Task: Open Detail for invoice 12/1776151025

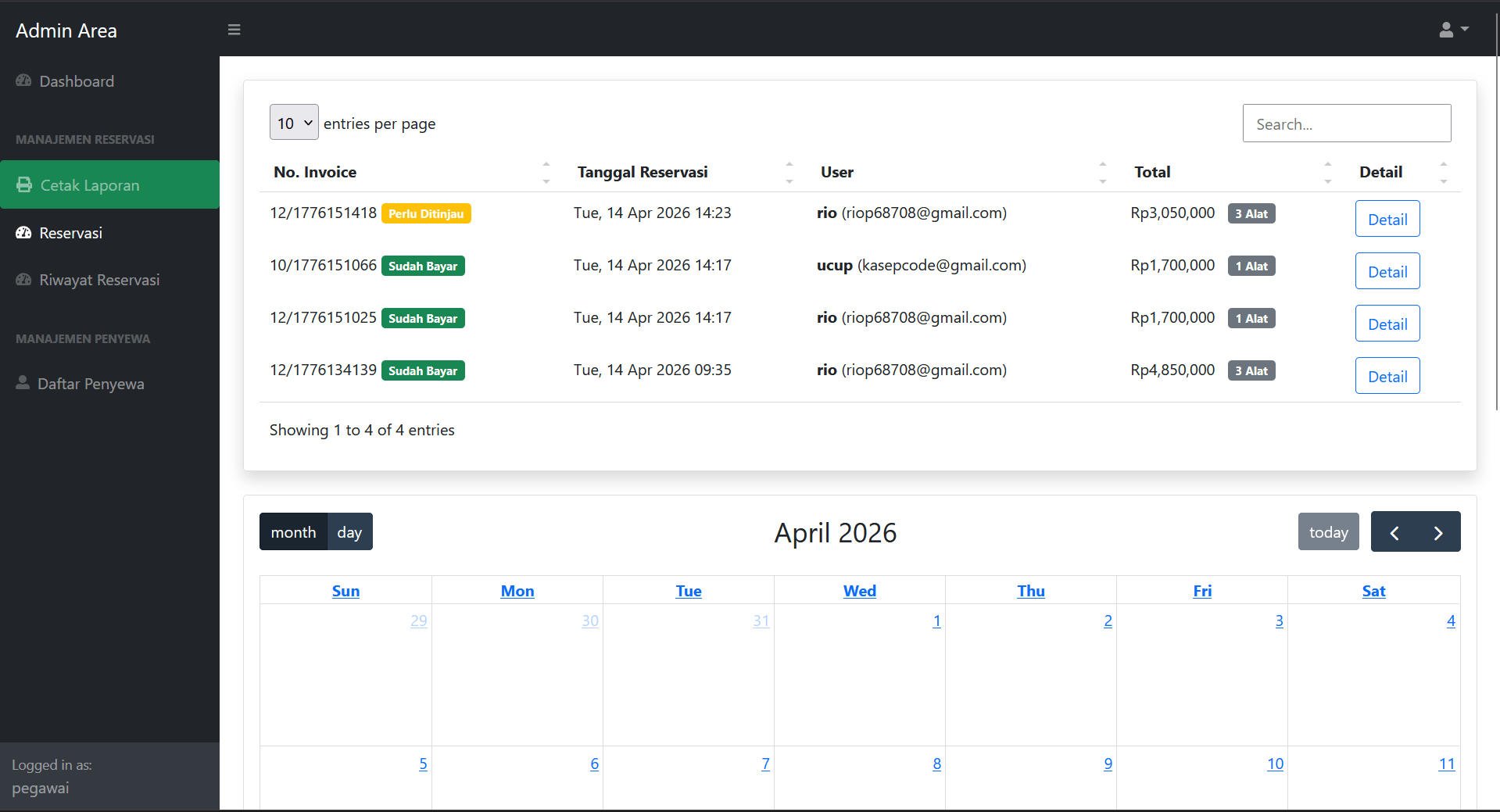Action: click(x=1387, y=324)
